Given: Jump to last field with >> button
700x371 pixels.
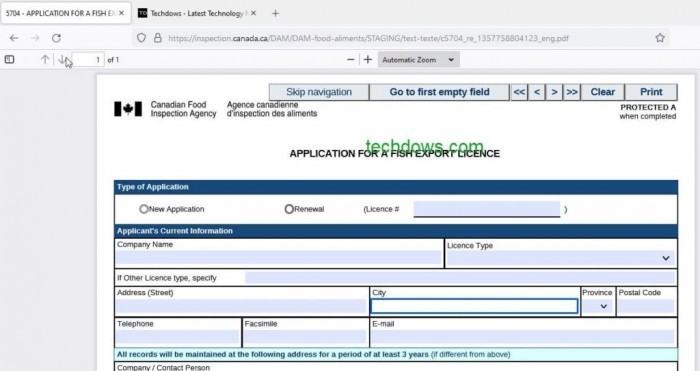Looking at the screenshot, I should click(571, 92).
